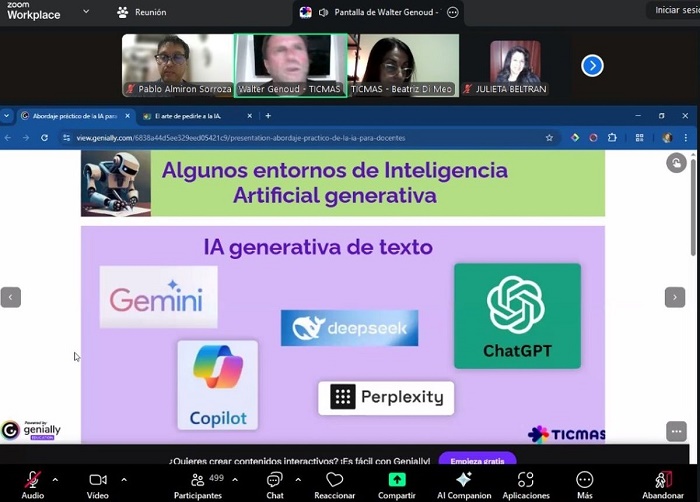
Task: Open Aplicaciones apps panel
Action: pyautogui.click(x=526, y=481)
